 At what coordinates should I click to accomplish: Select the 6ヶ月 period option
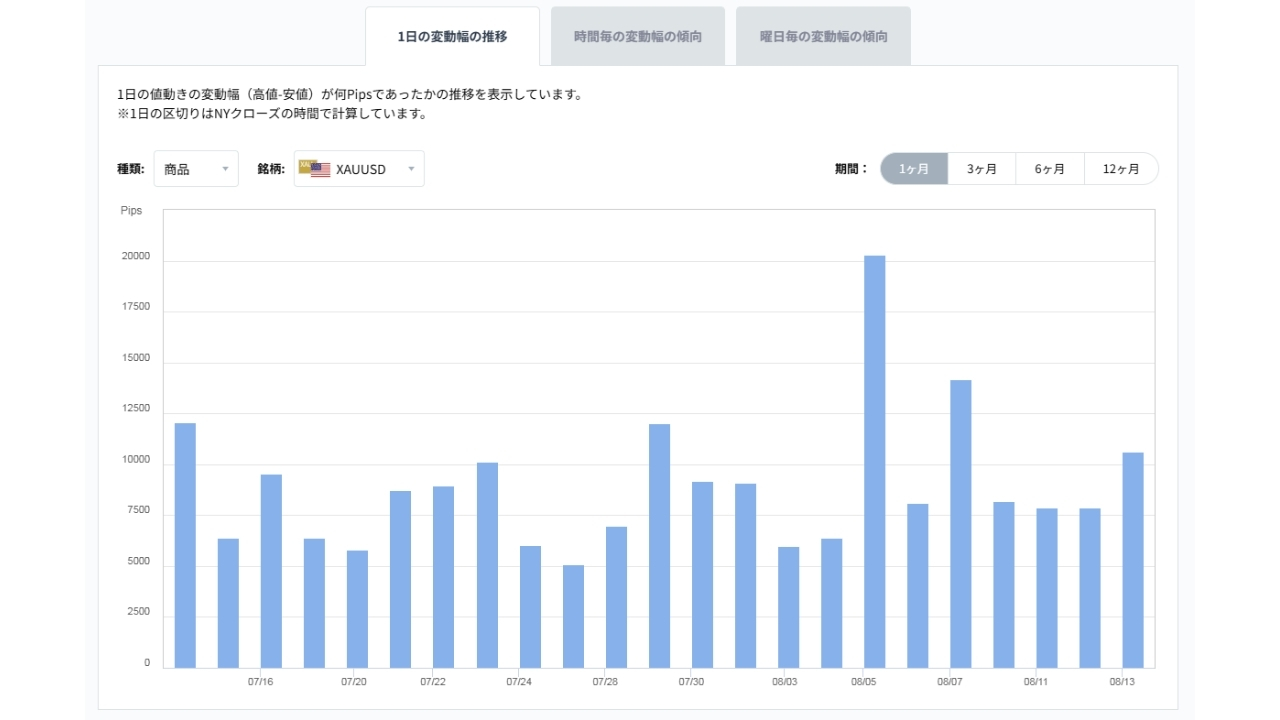coord(1050,169)
